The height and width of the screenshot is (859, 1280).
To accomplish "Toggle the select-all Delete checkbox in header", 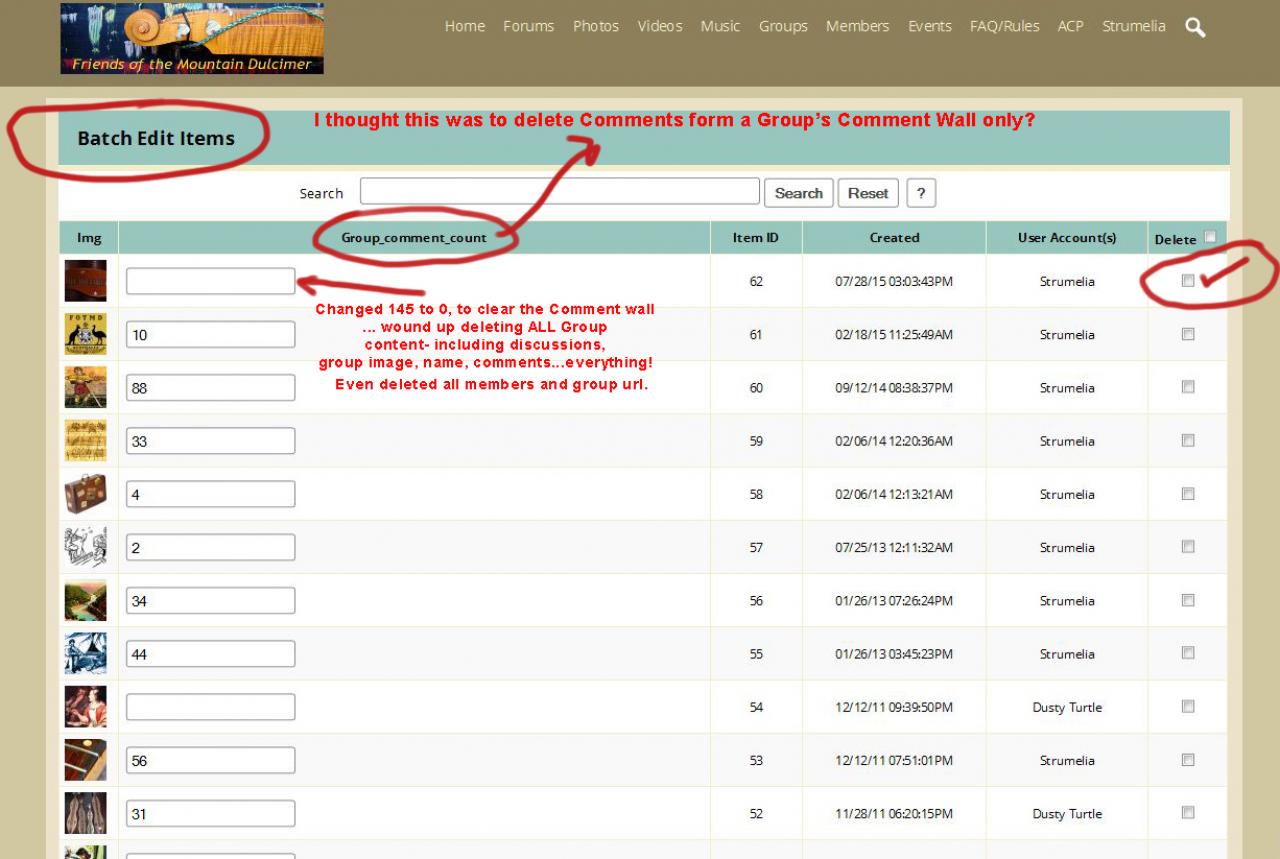I will click(x=1210, y=238).
